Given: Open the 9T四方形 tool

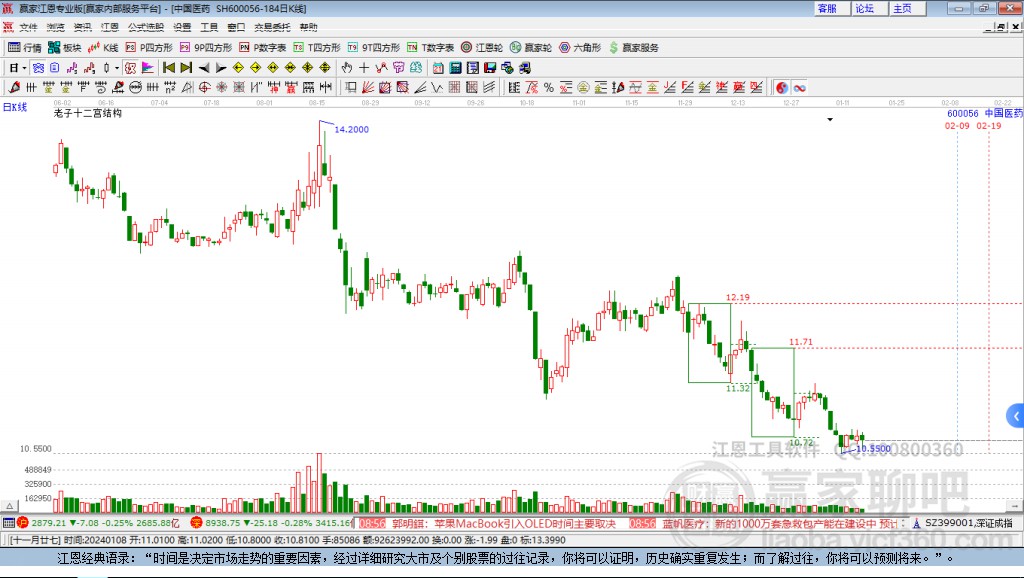Looking at the screenshot, I should (x=374, y=48).
